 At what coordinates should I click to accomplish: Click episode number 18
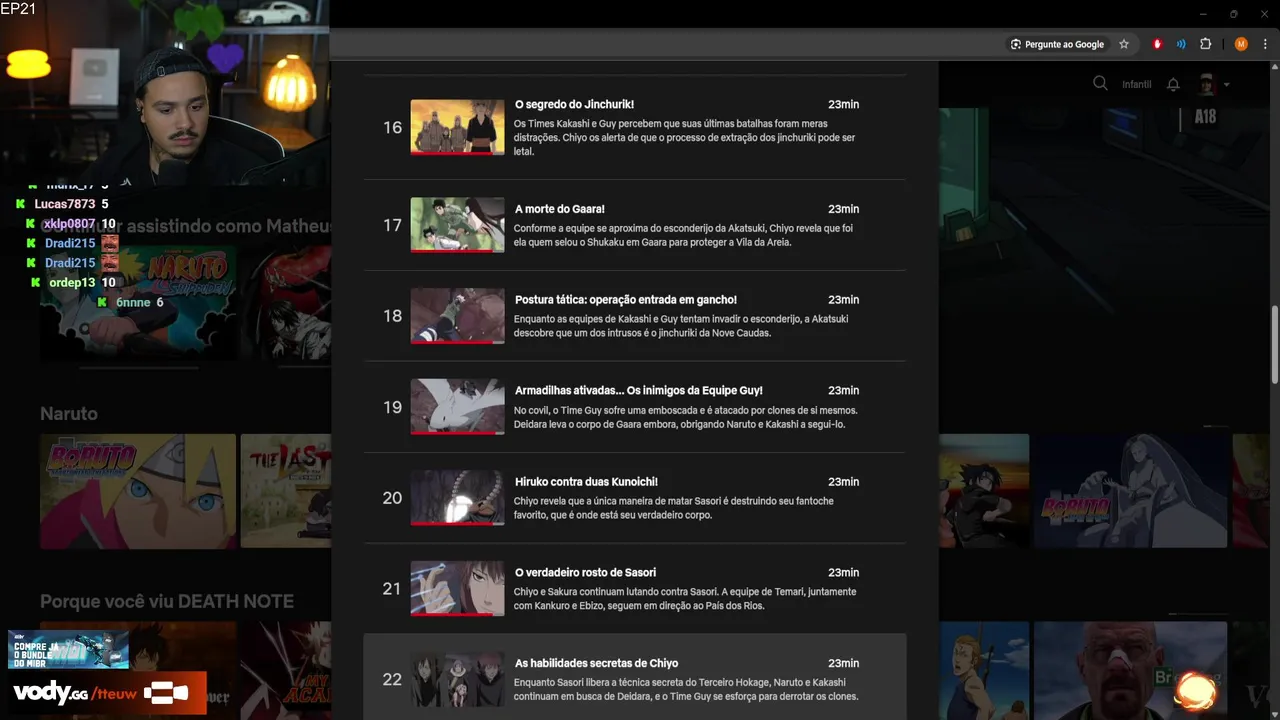click(x=392, y=315)
